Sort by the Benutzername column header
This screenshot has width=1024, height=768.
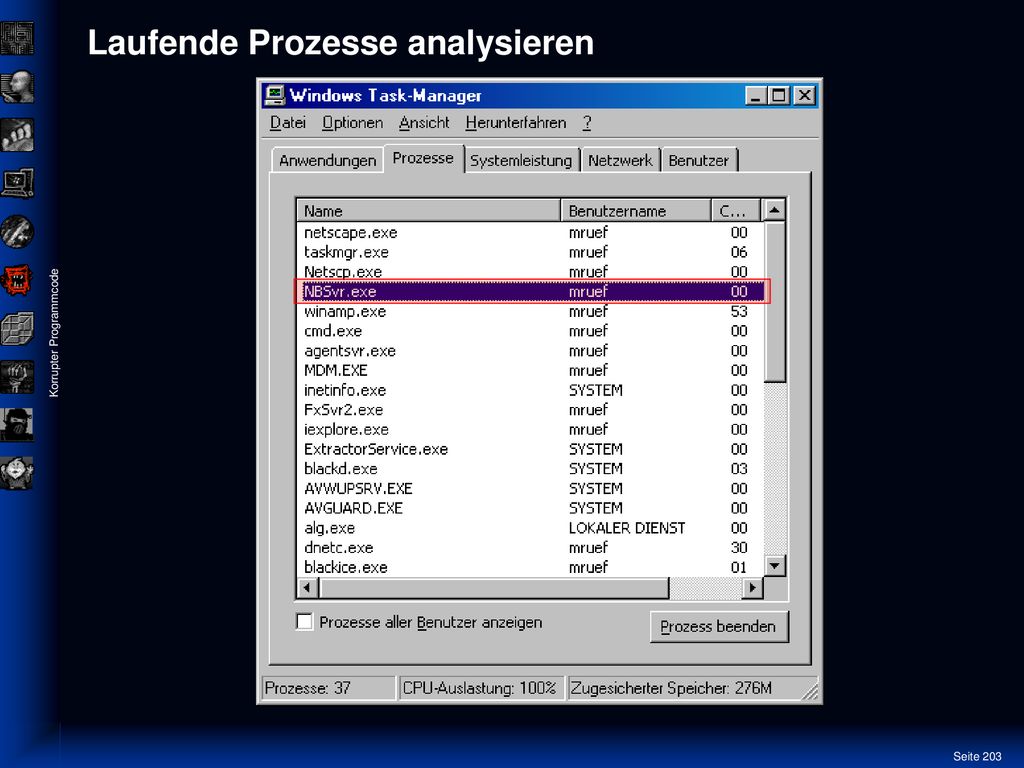coord(635,211)
